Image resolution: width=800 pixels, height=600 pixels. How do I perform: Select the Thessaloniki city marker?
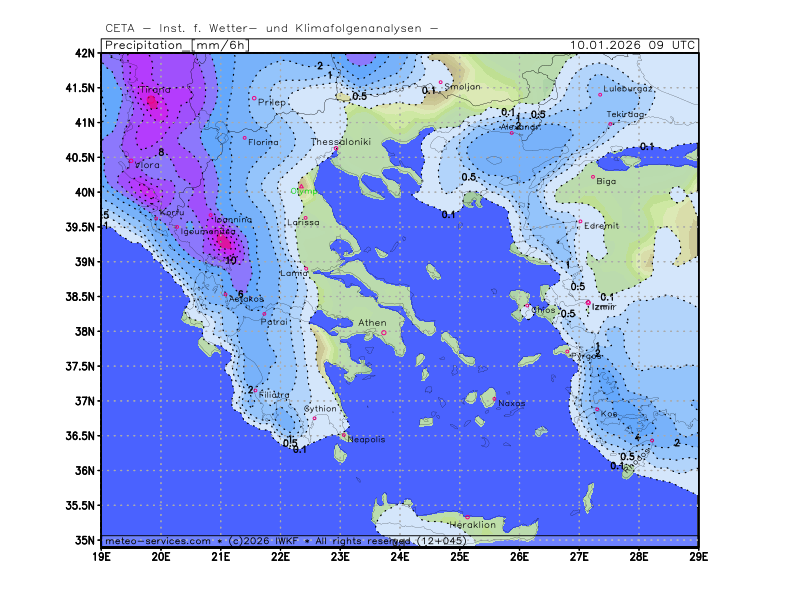[x=336, y=149]
